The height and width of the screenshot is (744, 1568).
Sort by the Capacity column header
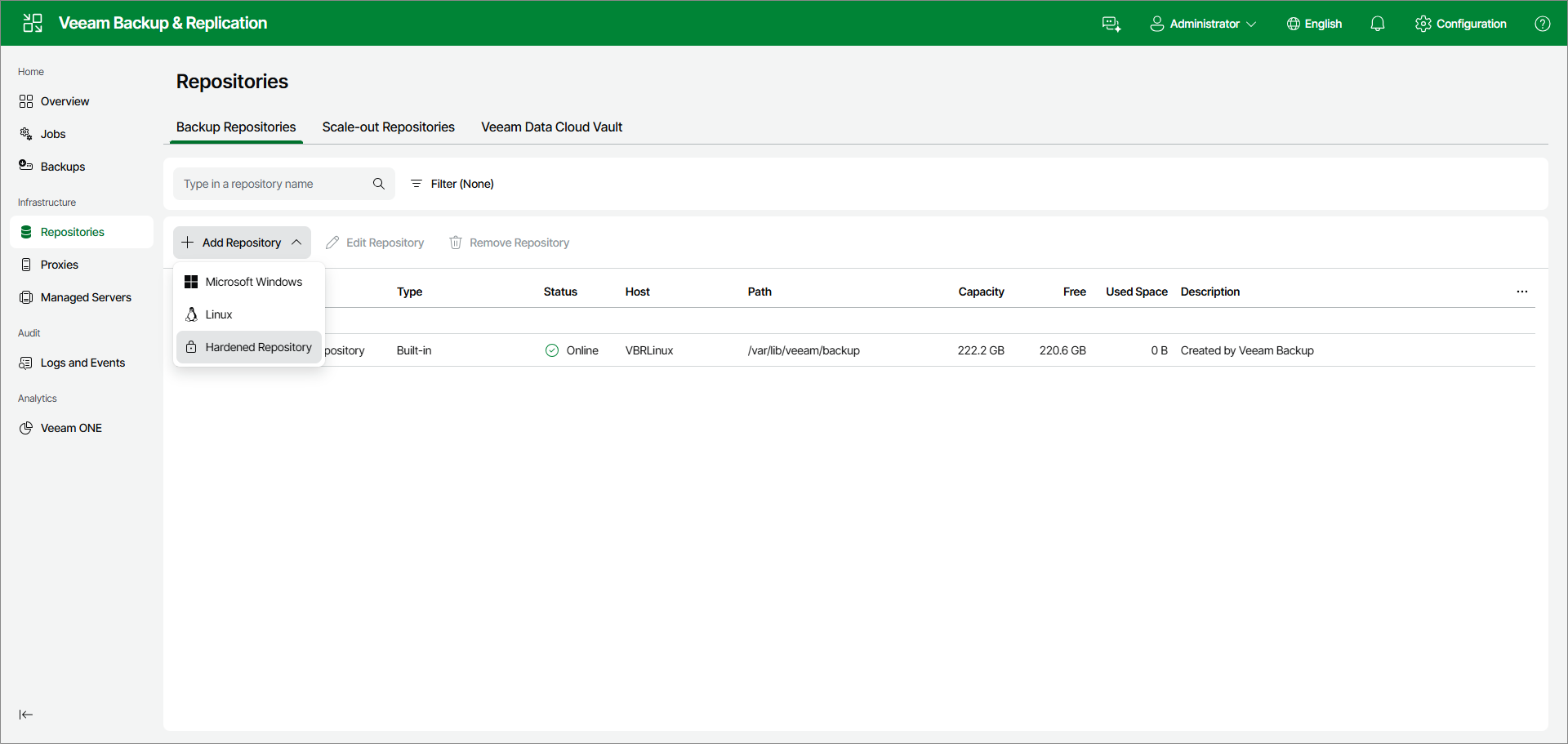coord(982,292)
